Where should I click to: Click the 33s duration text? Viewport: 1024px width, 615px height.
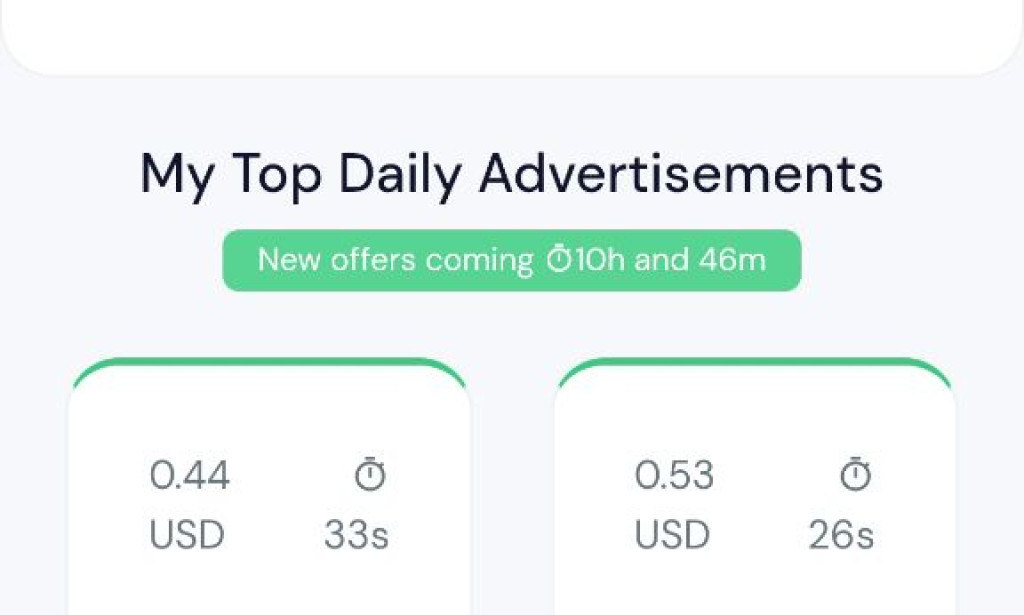tap(355, 534)
